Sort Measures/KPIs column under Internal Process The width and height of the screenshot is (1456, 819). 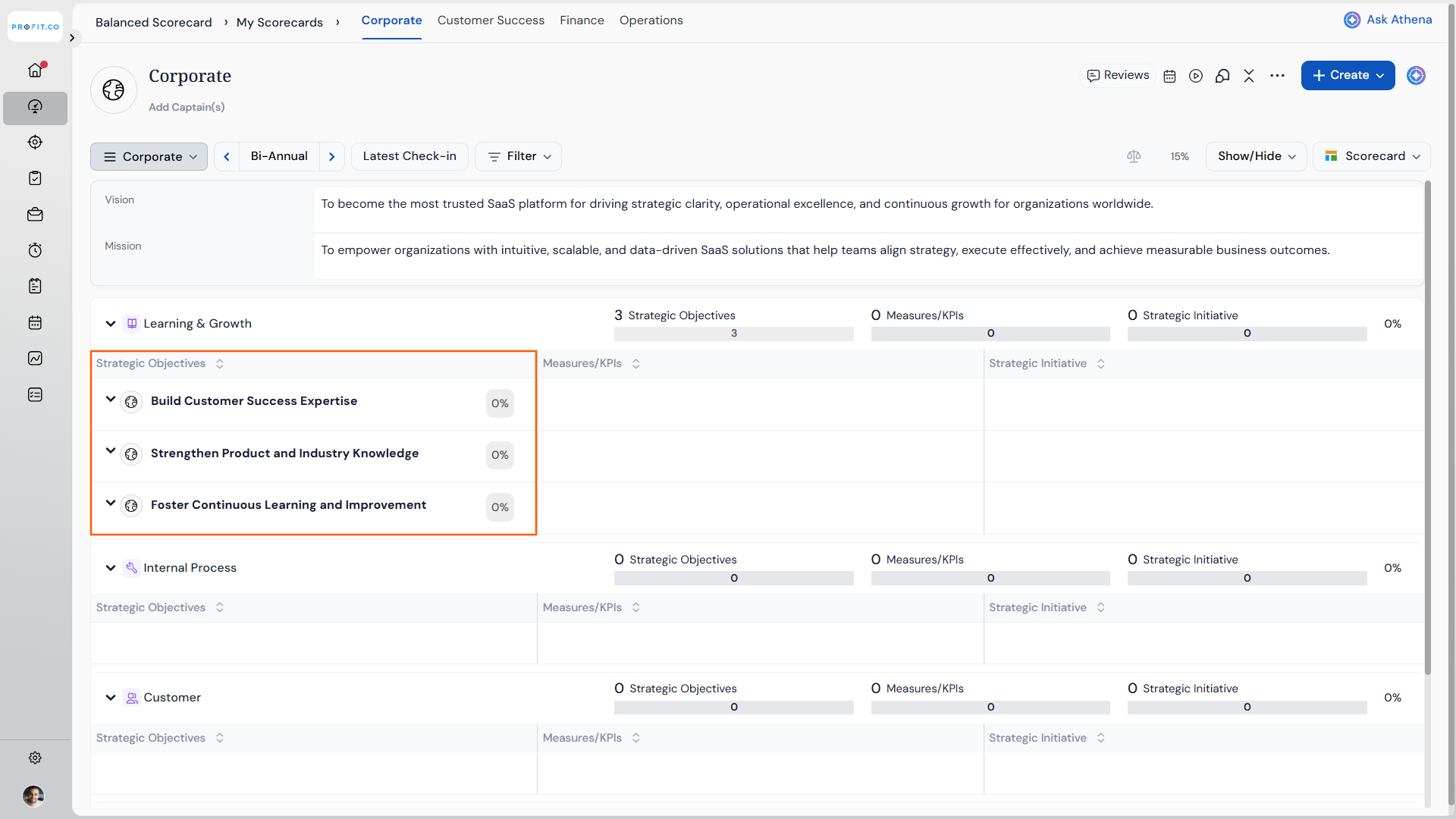(x=636, y=607)
